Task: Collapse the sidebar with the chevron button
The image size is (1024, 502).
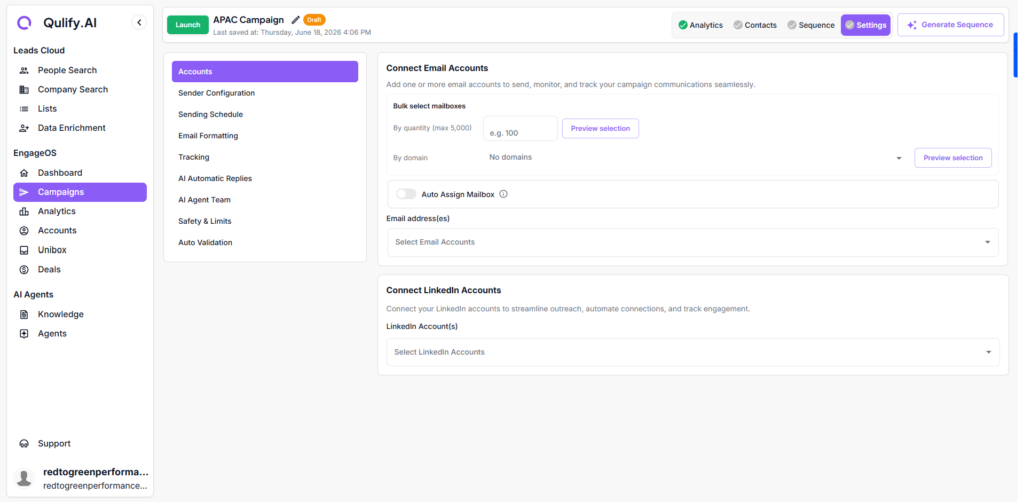Action: 139,22
